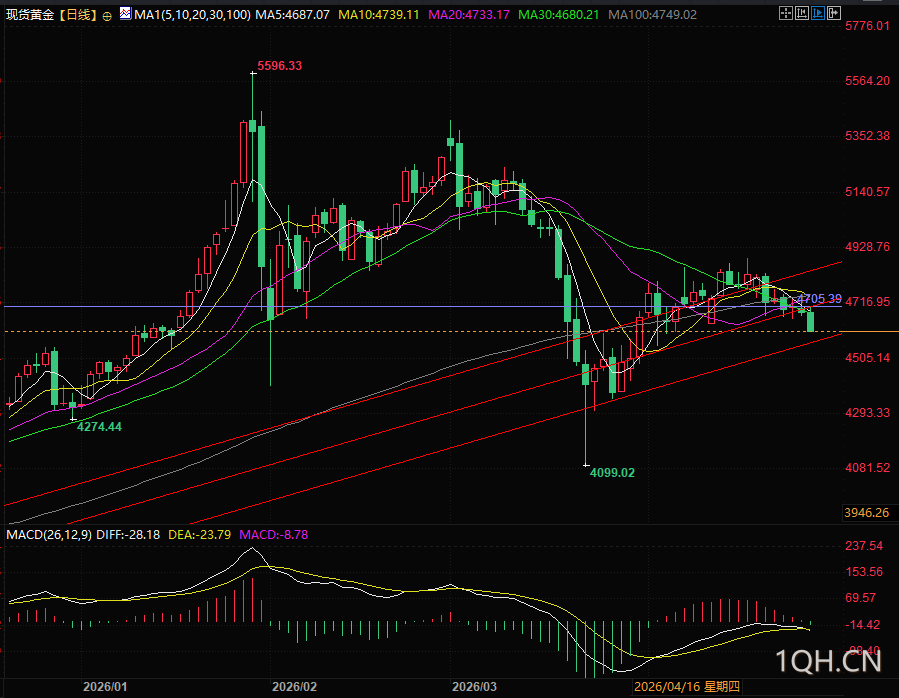This screenshot has height=698, width=899.
Task: Click the 5596.33 high price marker
Action: coord(279,66)
